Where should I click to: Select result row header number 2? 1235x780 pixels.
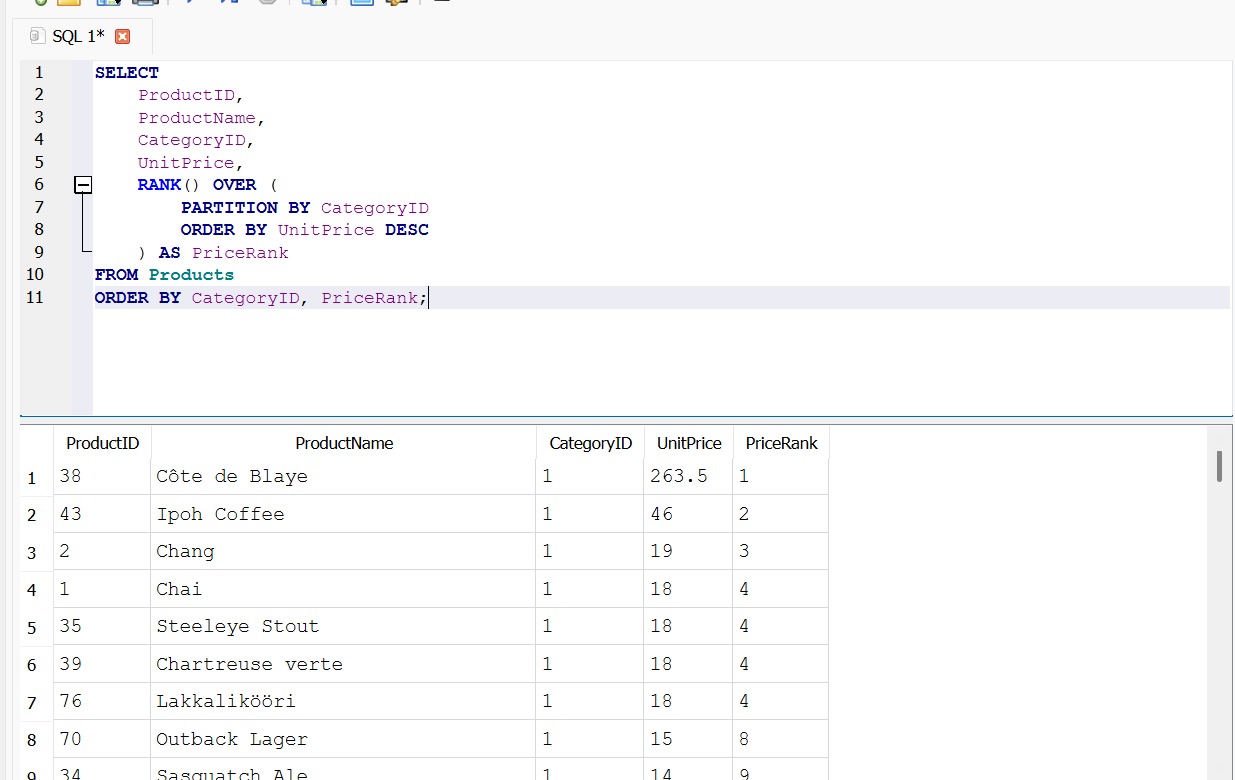coord(32,516)
